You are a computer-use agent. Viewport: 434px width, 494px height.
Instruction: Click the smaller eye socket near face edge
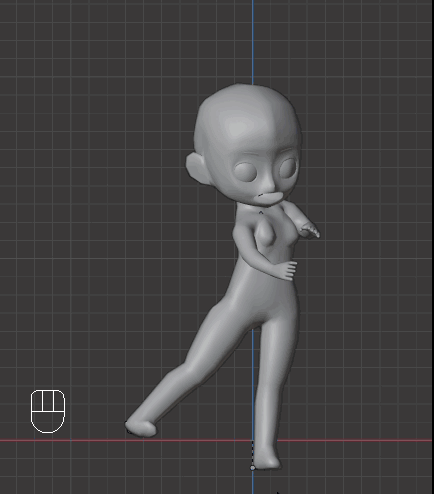289,168
